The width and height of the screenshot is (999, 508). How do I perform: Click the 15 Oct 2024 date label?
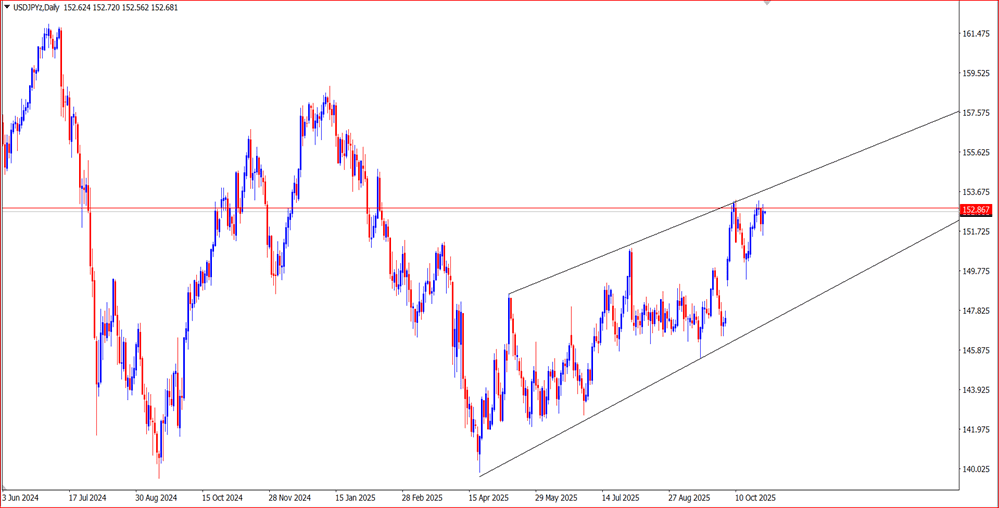click(x=222, y=497)
